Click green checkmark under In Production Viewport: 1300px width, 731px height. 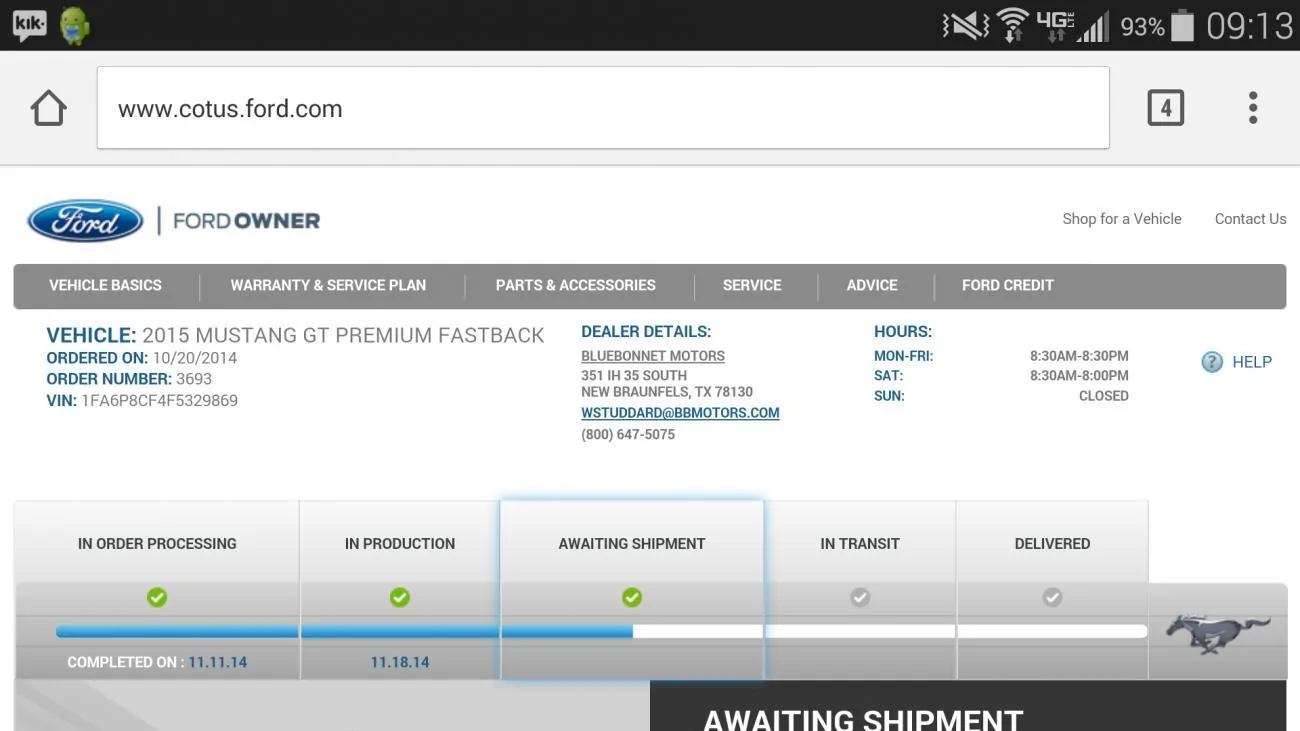click(x=400, y=597)
